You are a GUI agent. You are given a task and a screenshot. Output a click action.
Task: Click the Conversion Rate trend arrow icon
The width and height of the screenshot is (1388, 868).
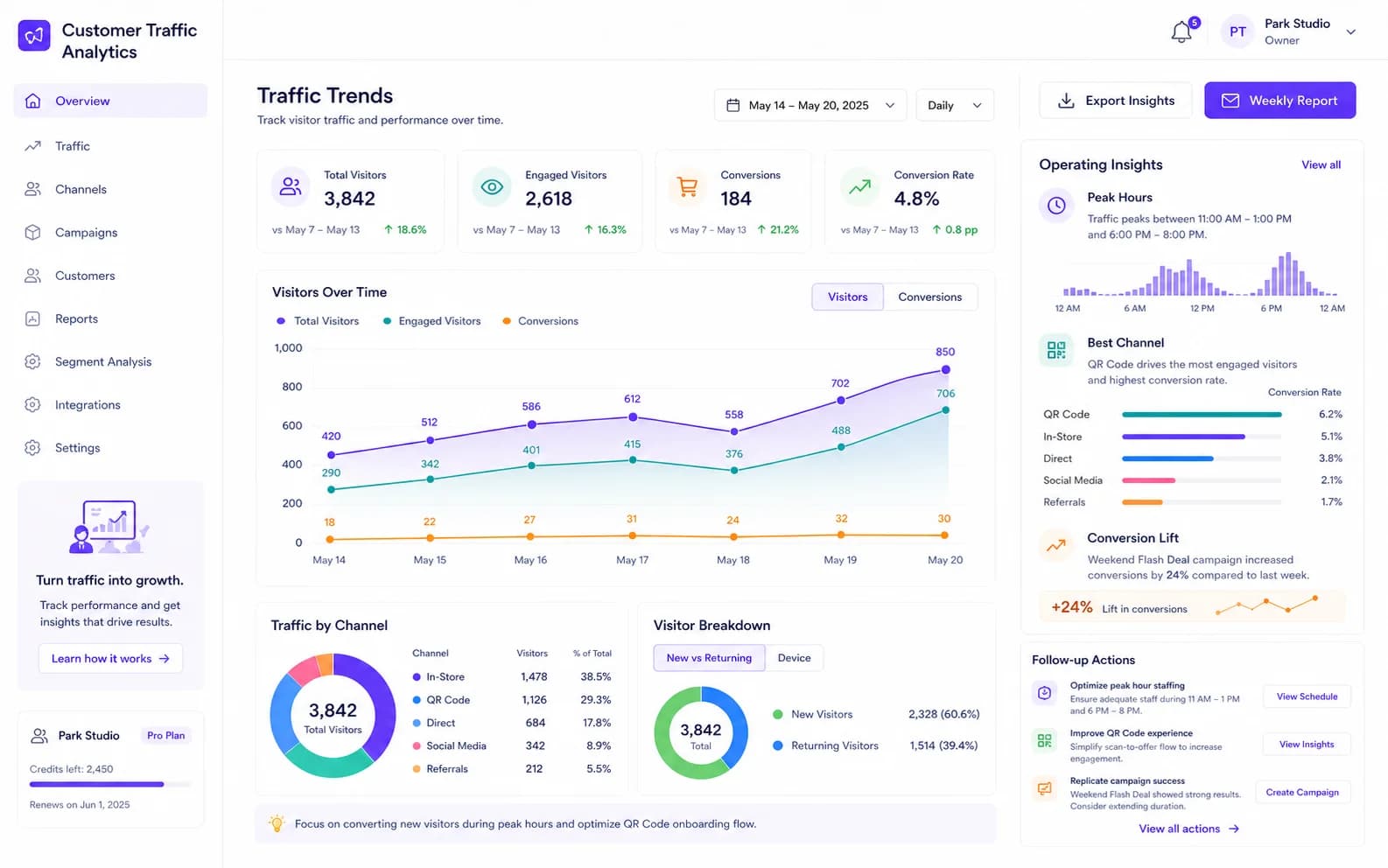[860, 186]
